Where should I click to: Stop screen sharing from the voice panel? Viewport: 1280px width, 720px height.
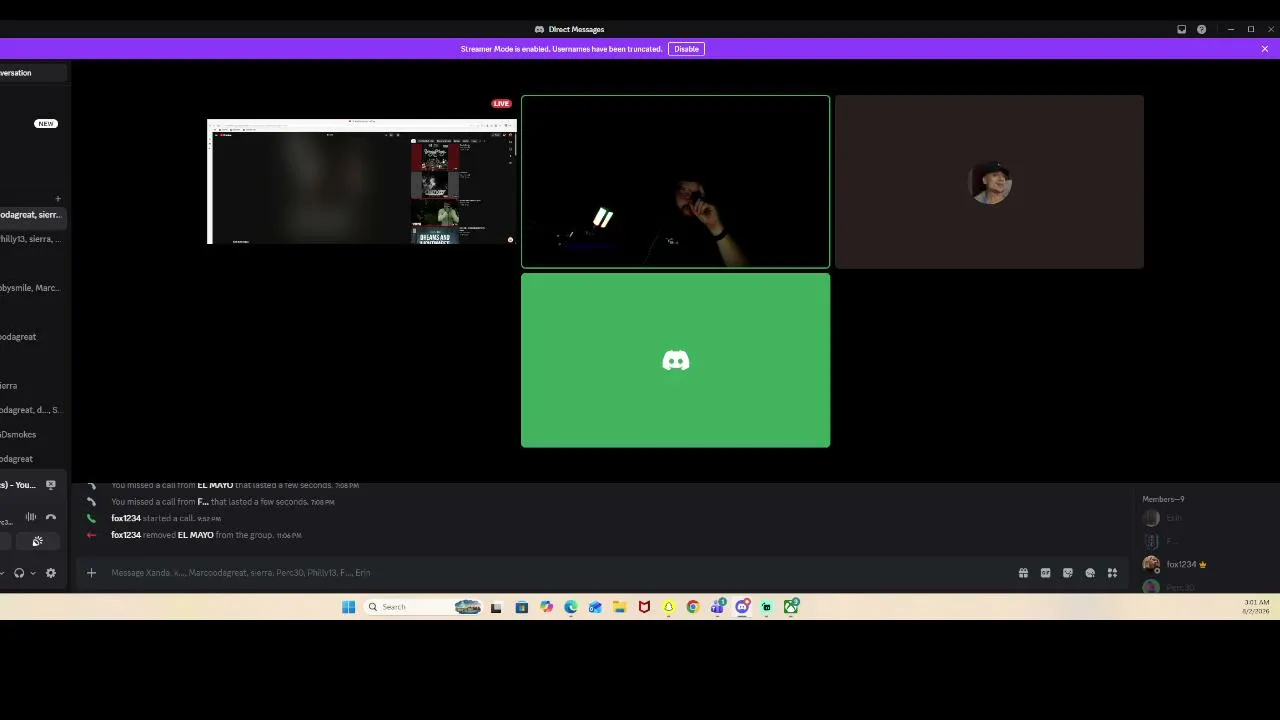click(51, 485)
